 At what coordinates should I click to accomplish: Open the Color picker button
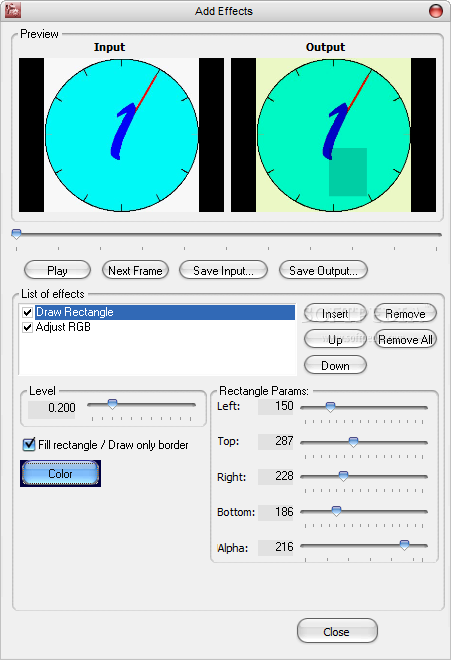click(x=60, y=474)
